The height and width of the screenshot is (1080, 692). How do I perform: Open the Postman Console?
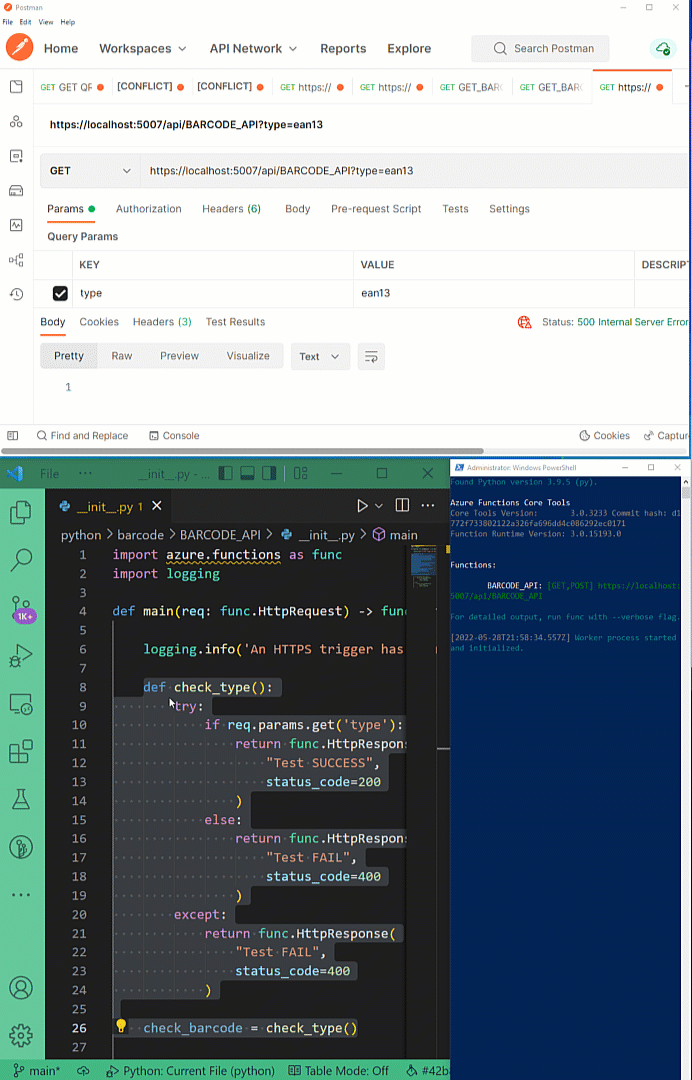click(x=174, y=435)
